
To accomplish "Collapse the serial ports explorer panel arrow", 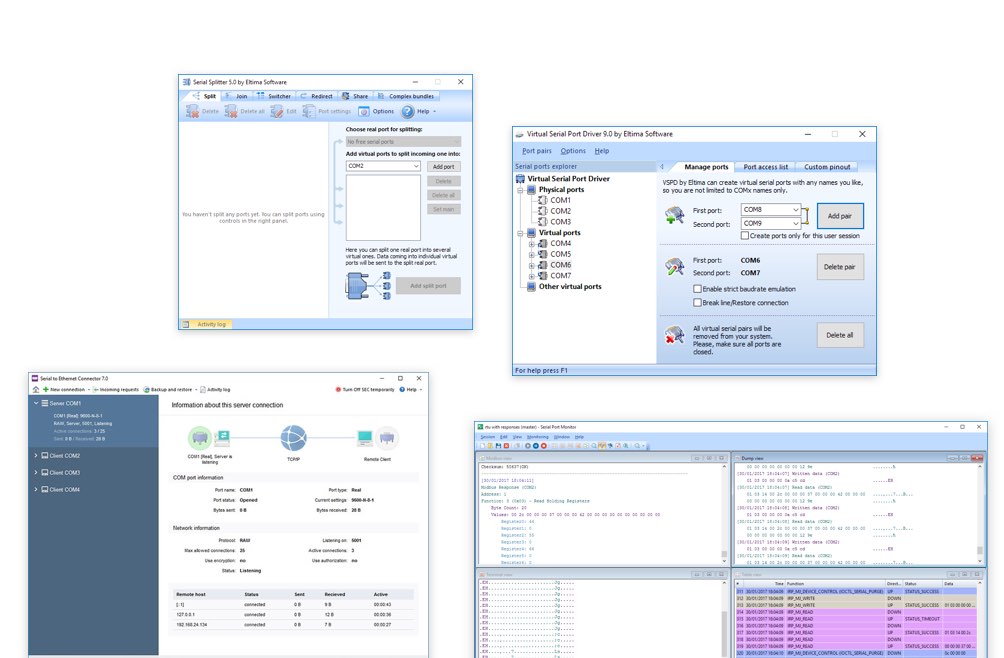I will (662, 166).
